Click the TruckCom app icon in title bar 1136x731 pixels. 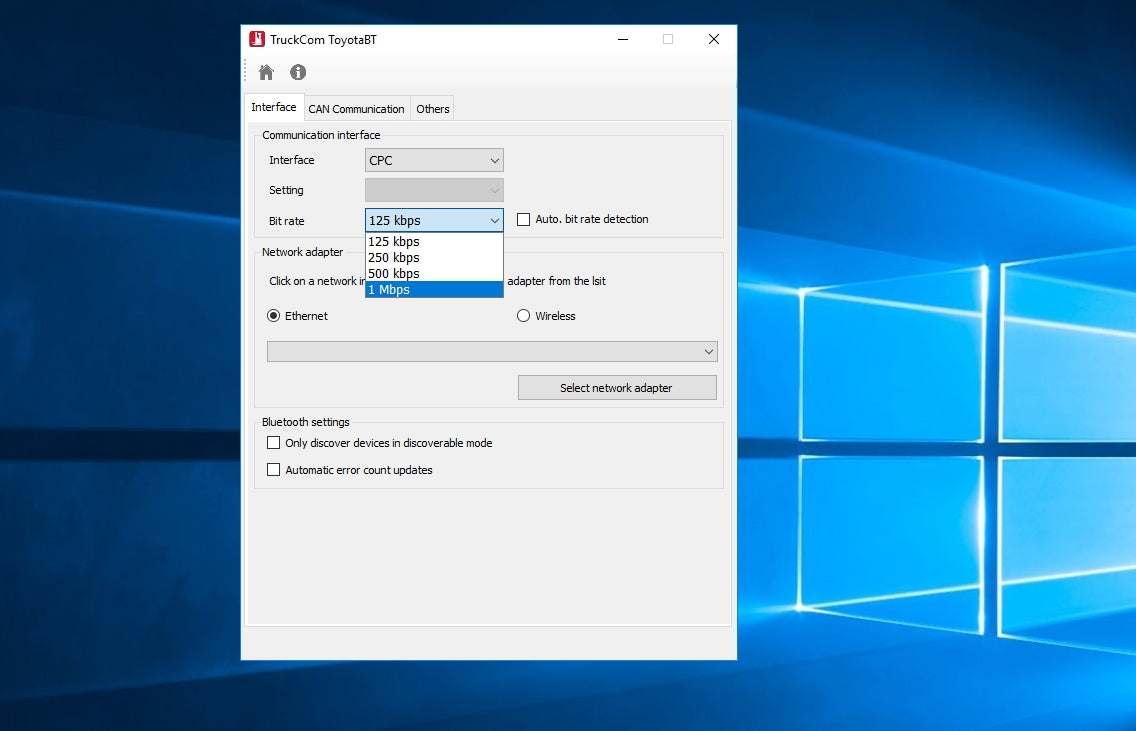coord(257,40)
